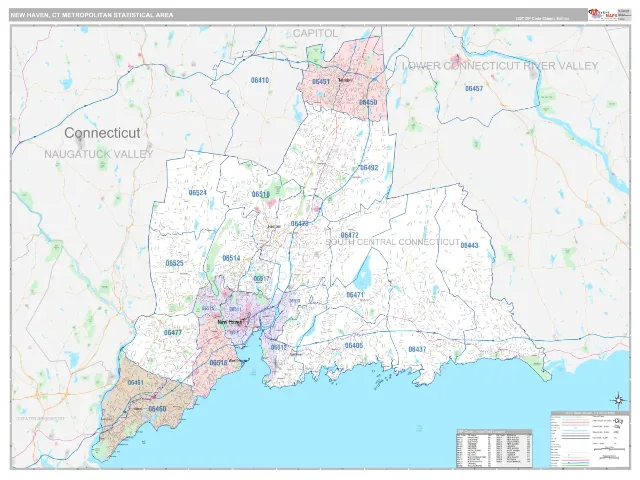Open the map legend box with line samples
The height and width of the screenshot is (480, 640).
590,439
